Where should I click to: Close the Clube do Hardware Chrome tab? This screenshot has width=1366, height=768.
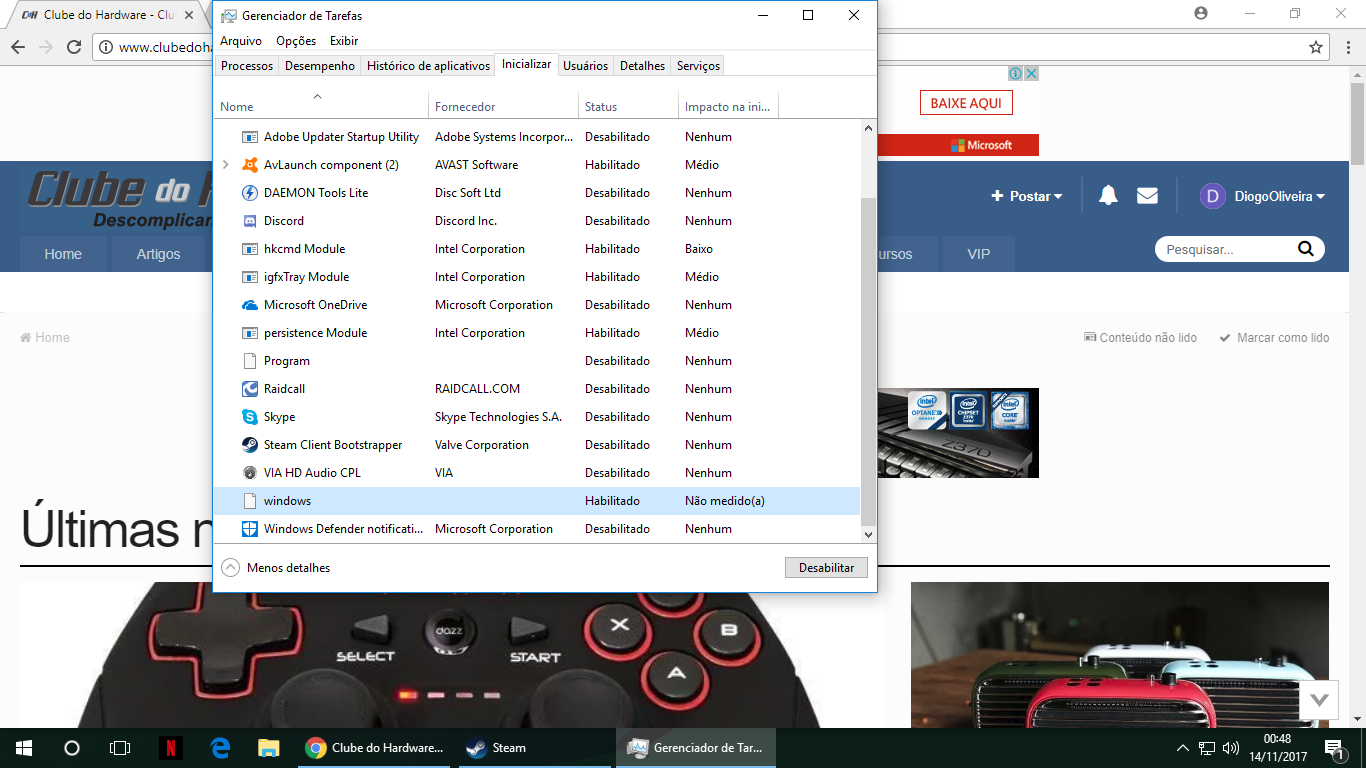pos(189,15)
